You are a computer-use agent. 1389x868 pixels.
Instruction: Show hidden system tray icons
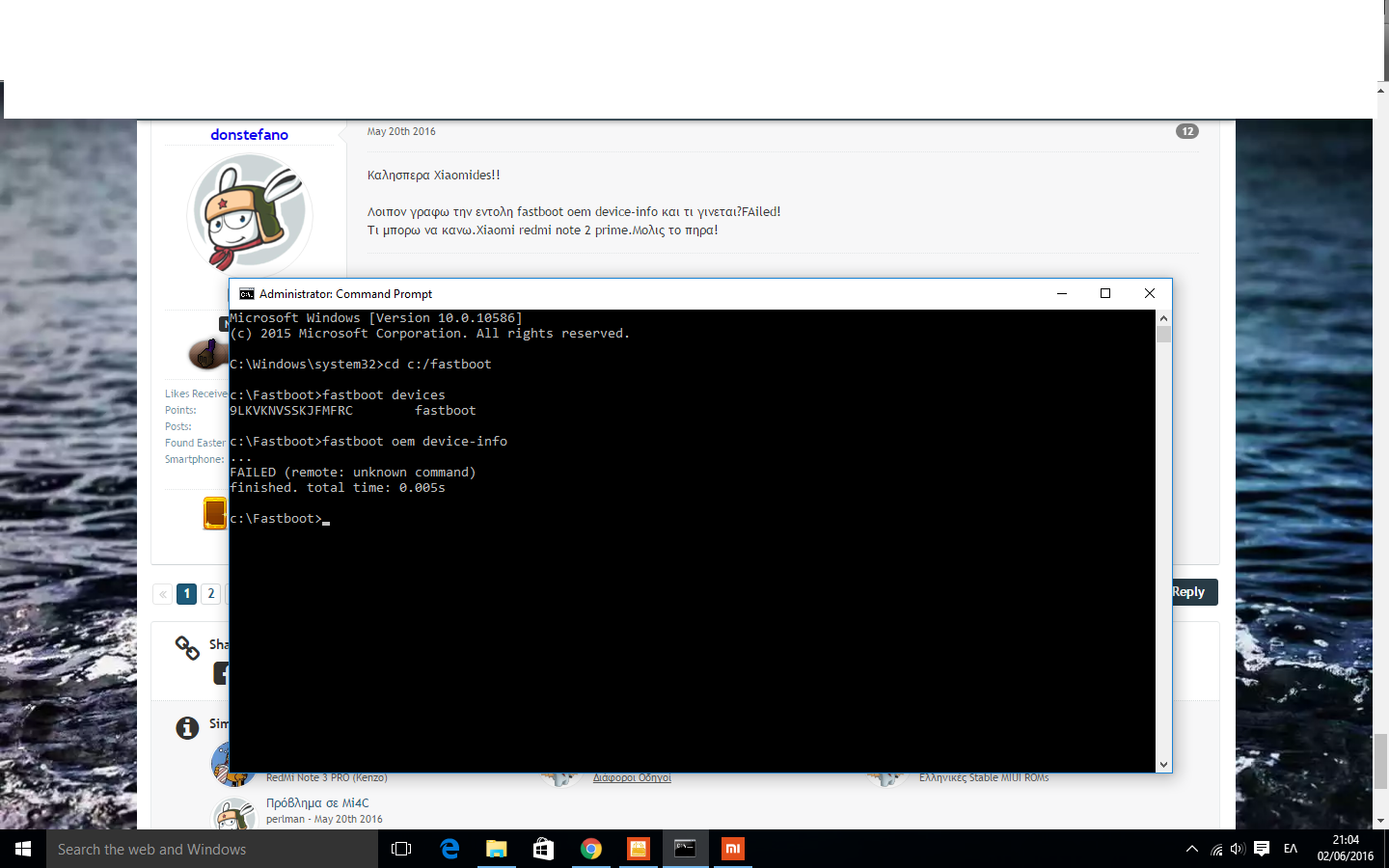[1192, 849]
